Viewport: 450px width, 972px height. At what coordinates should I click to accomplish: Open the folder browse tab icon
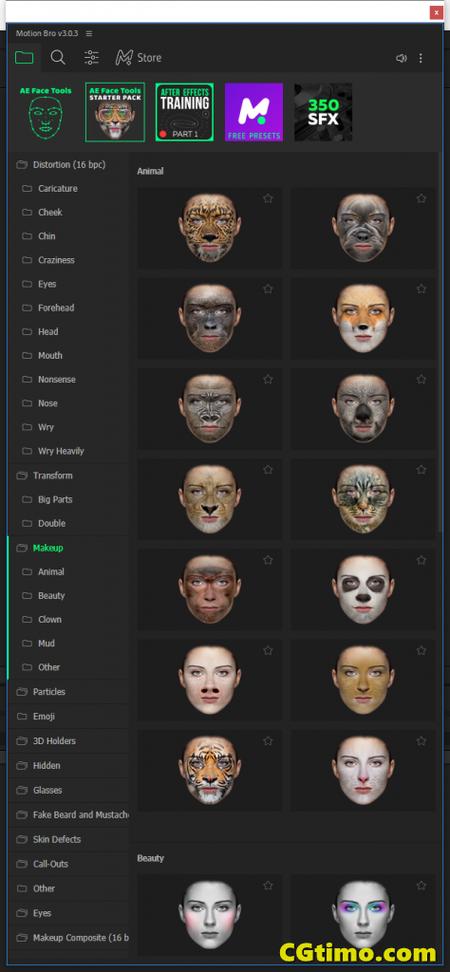coord(24,58)
